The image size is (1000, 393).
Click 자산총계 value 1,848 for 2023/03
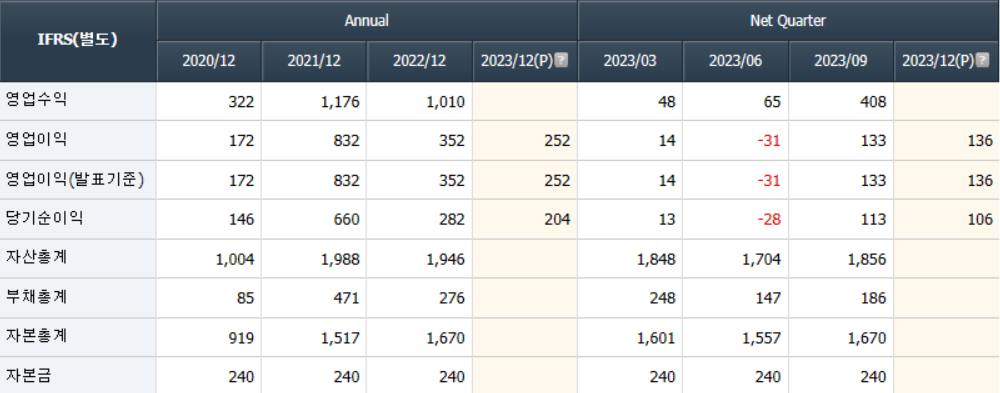[x=656, y=259]
